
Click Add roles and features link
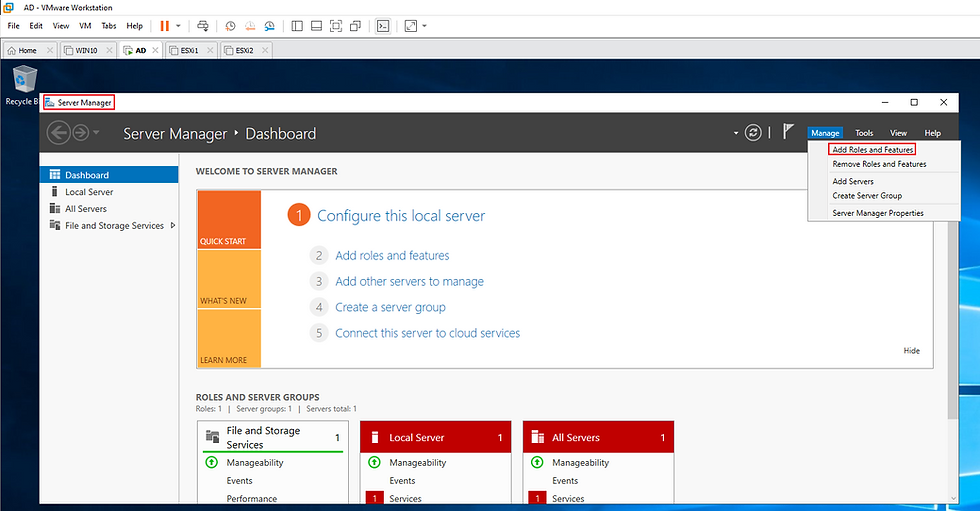tap(392, 256)
